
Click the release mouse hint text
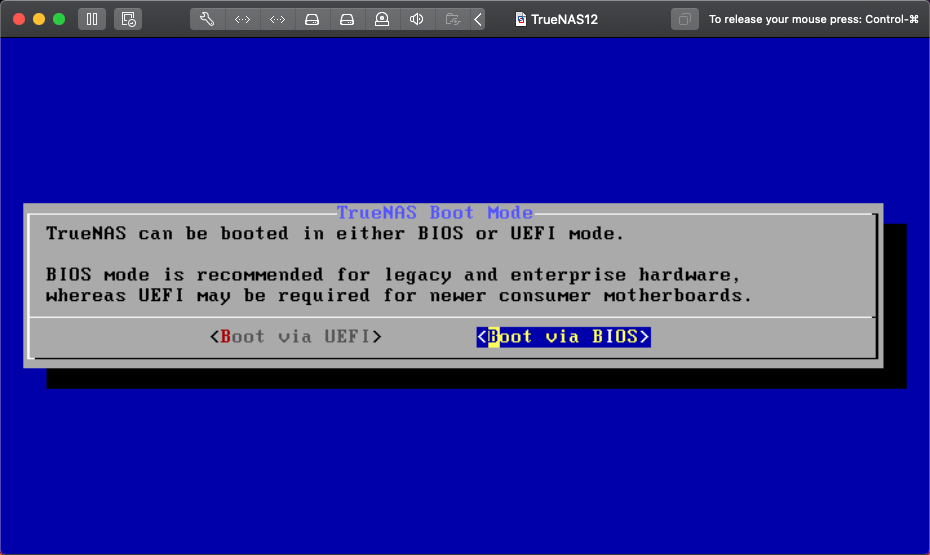814,20
